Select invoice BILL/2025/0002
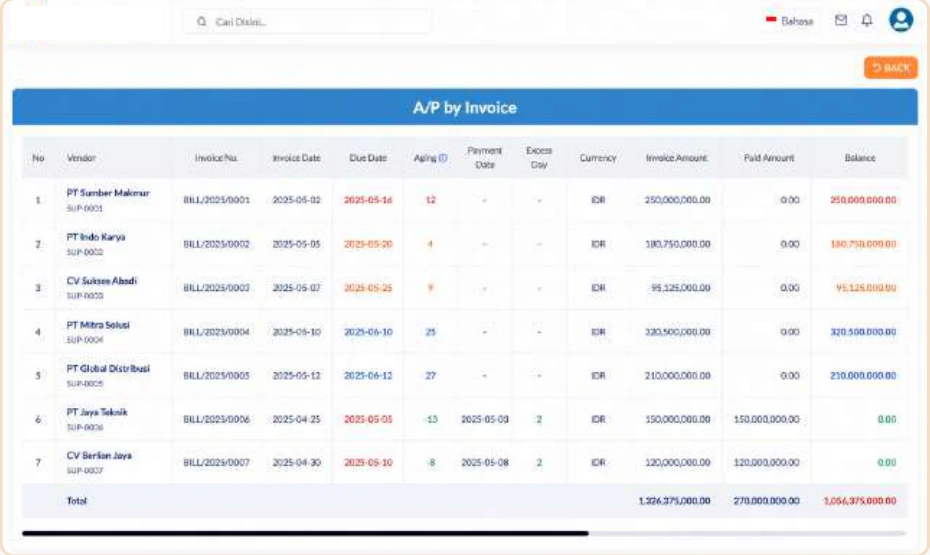This screenshot has height=555, width=930. (x=216, y=244)
